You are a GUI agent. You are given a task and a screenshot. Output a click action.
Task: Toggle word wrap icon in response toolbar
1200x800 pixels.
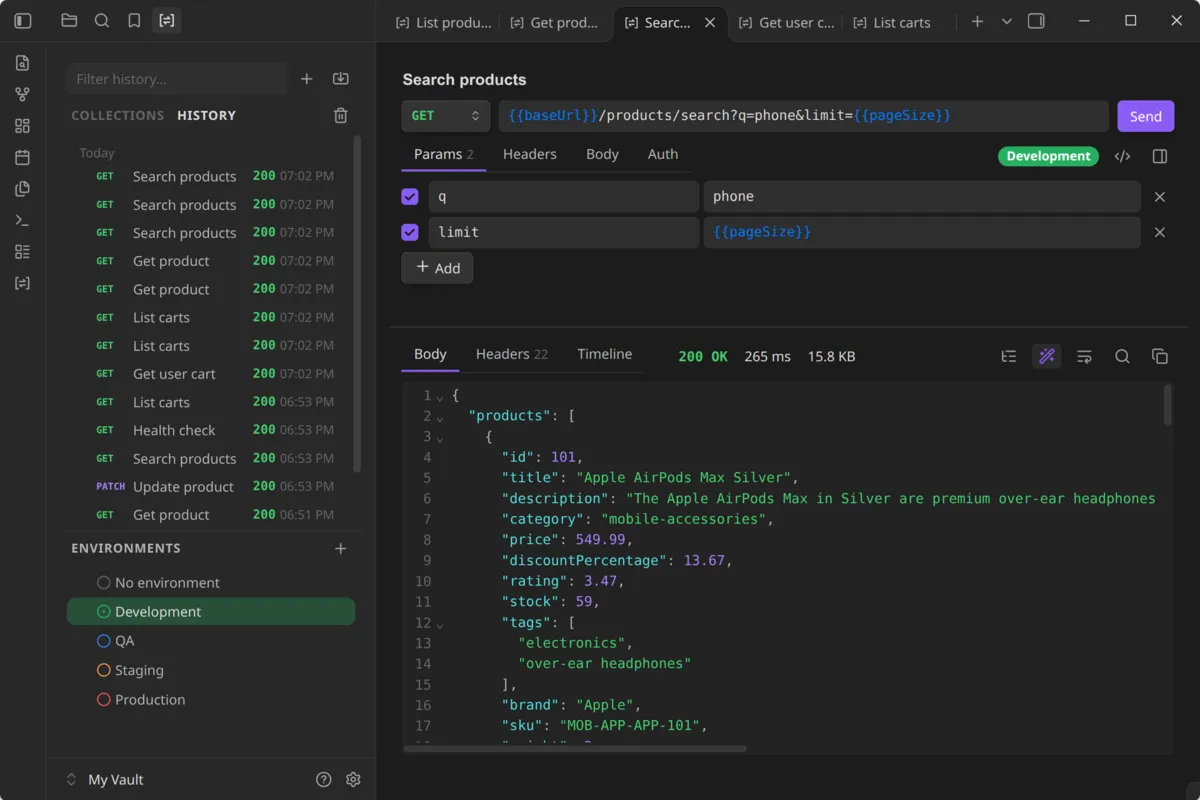click(x=1084, y=357)
